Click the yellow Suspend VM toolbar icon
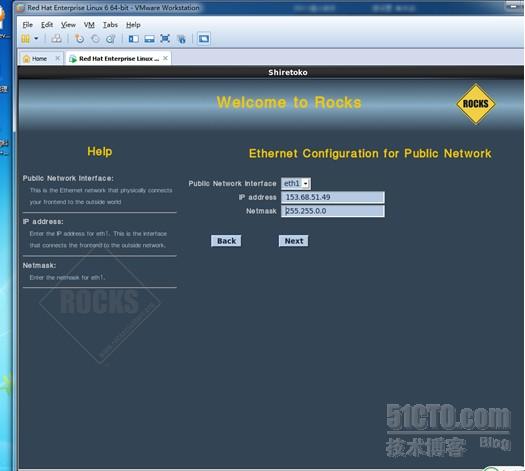Screen dimensions: 525x471 pos(26,39)
